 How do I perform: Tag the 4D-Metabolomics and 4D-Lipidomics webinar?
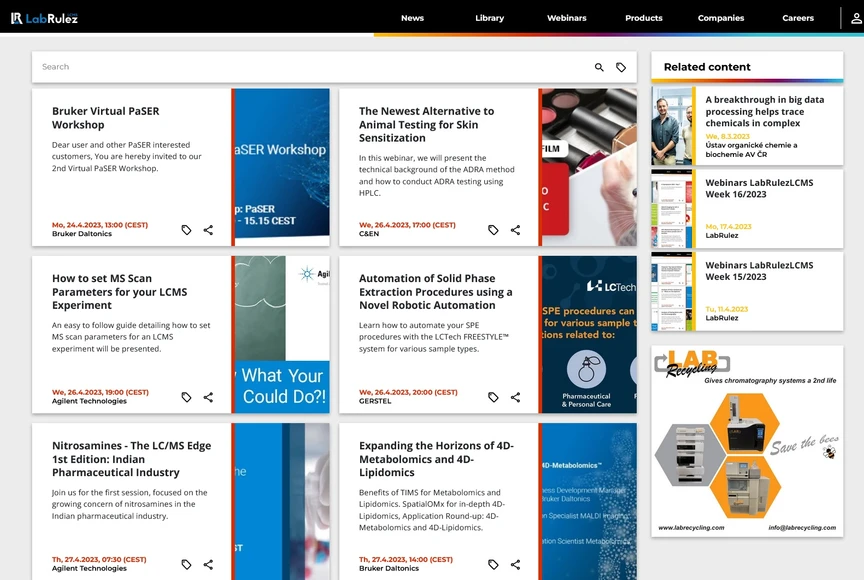[493, 565]
